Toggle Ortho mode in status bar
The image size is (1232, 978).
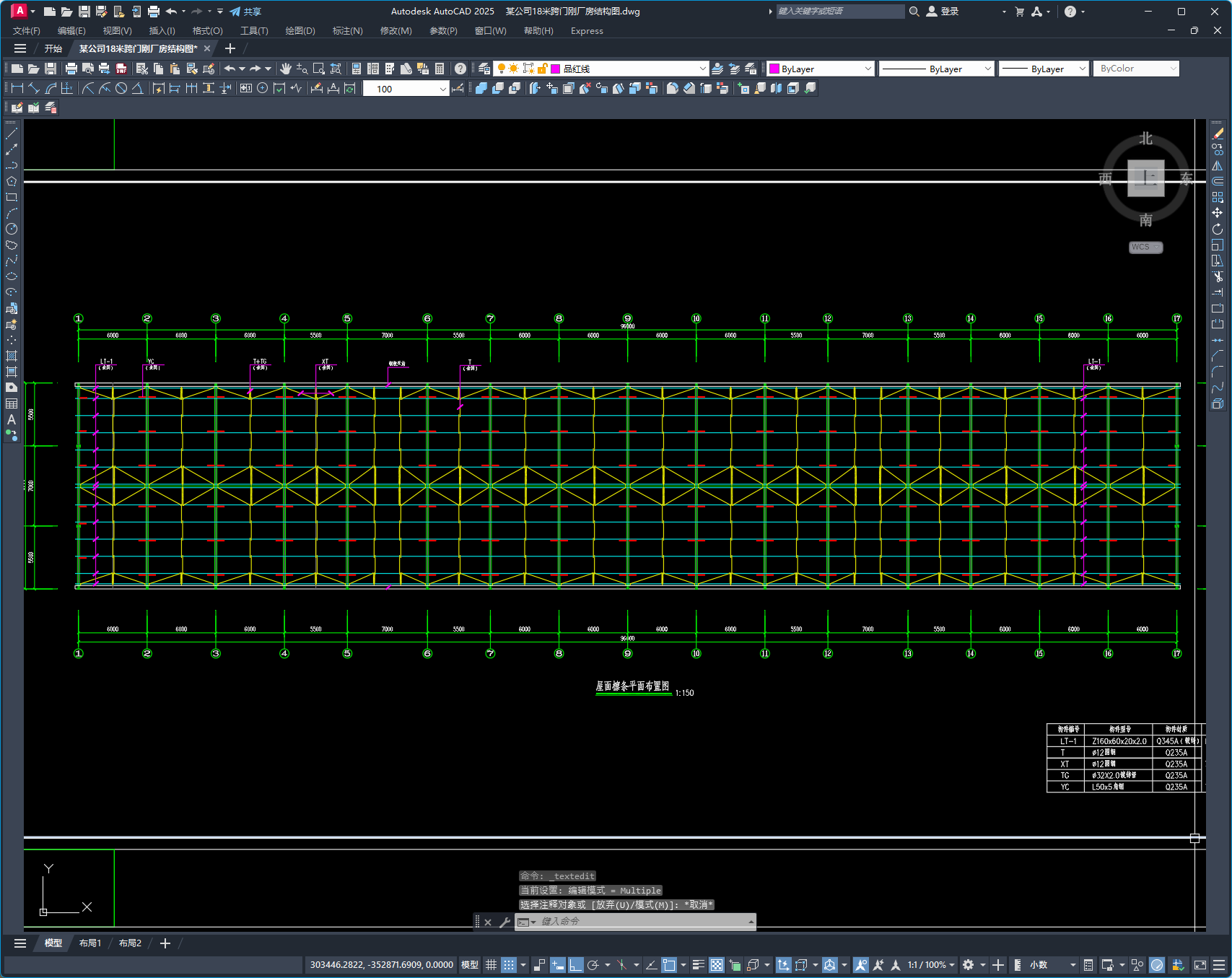[575, 965]
